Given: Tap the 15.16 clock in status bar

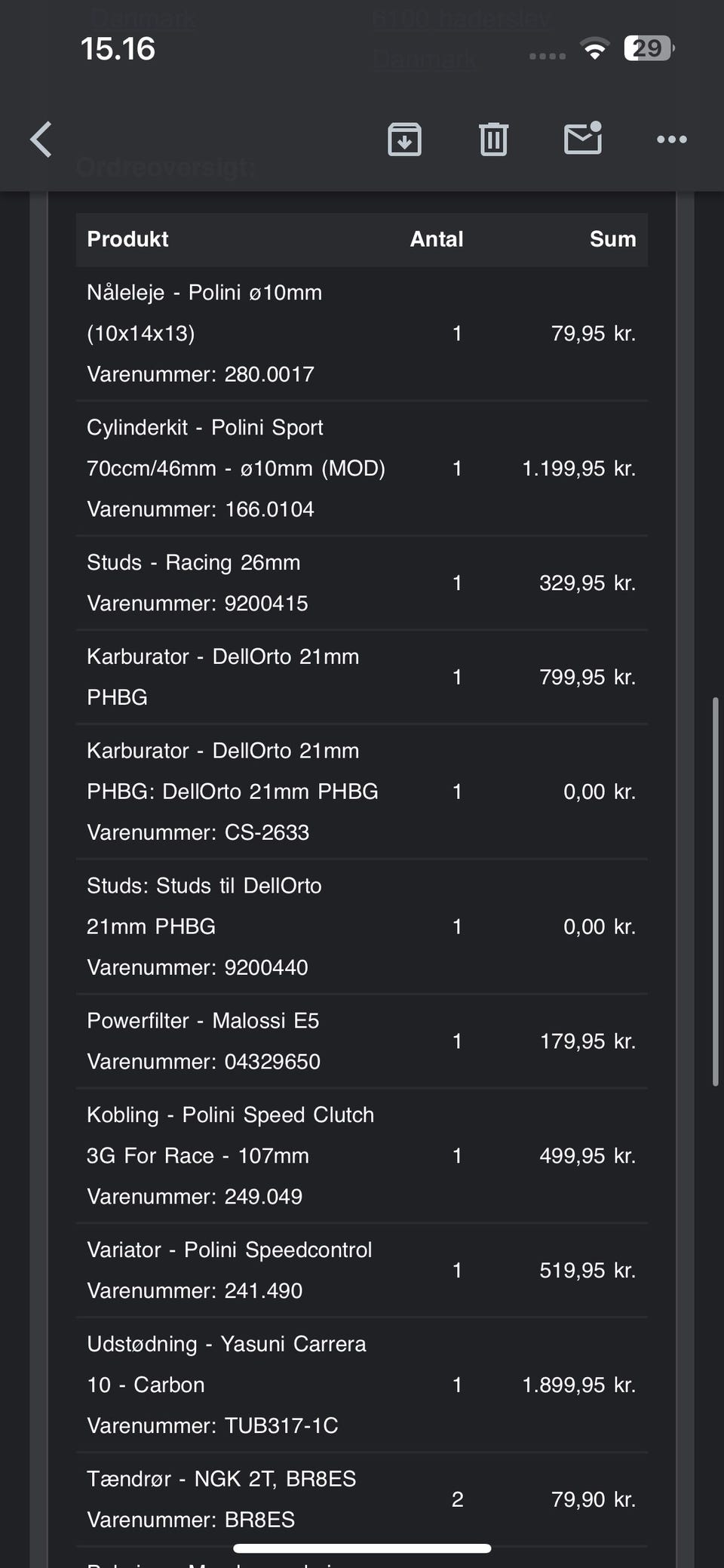Looking at the screenshot, I should 118,50.
